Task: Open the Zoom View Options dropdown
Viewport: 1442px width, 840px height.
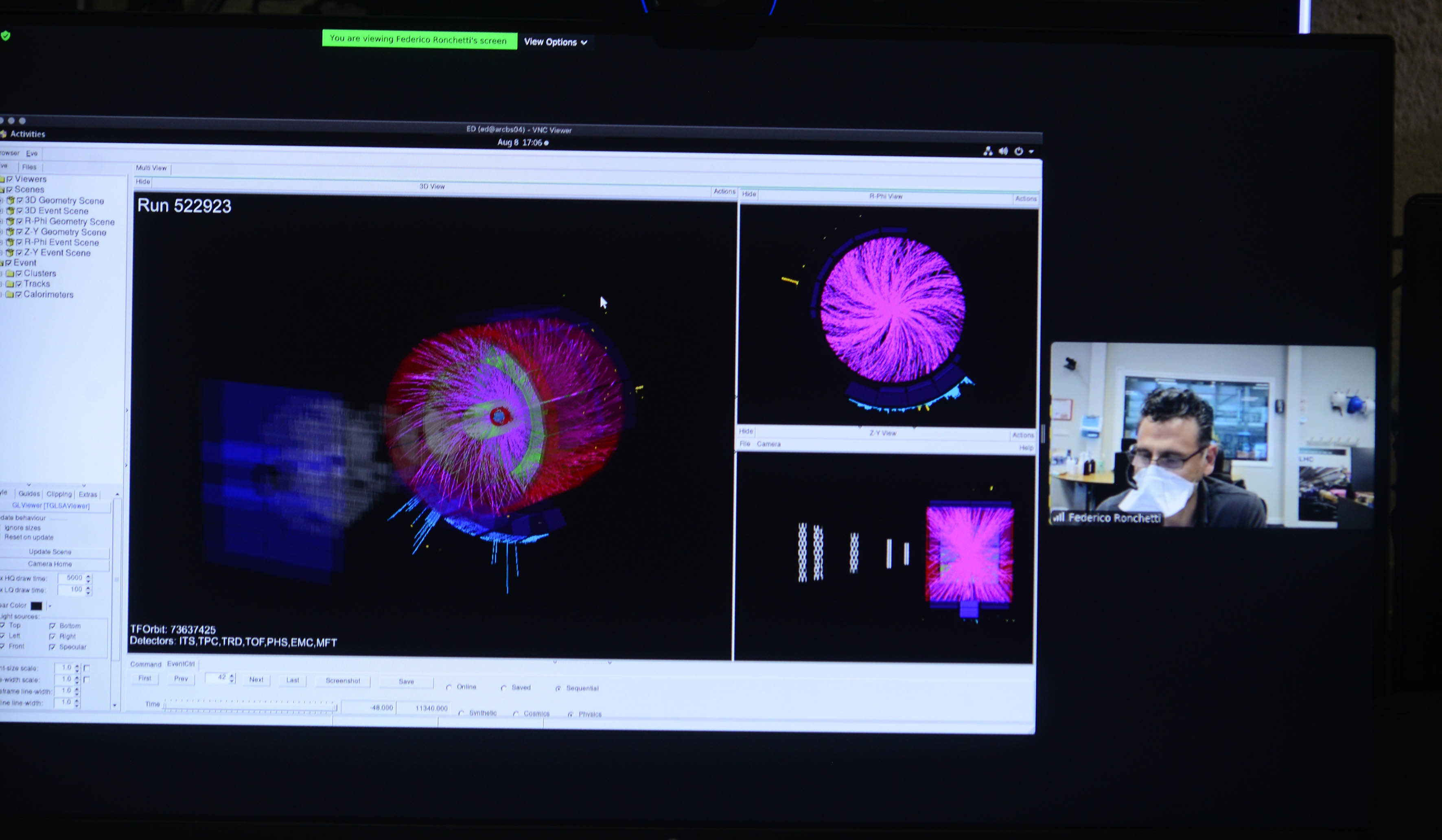Action: coord(556,42)
